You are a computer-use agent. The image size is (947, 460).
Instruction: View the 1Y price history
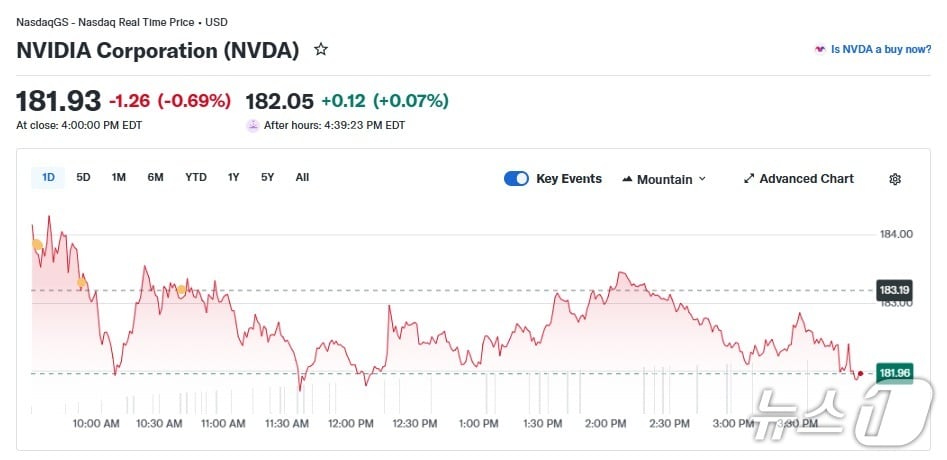click(x=234, y=178)
